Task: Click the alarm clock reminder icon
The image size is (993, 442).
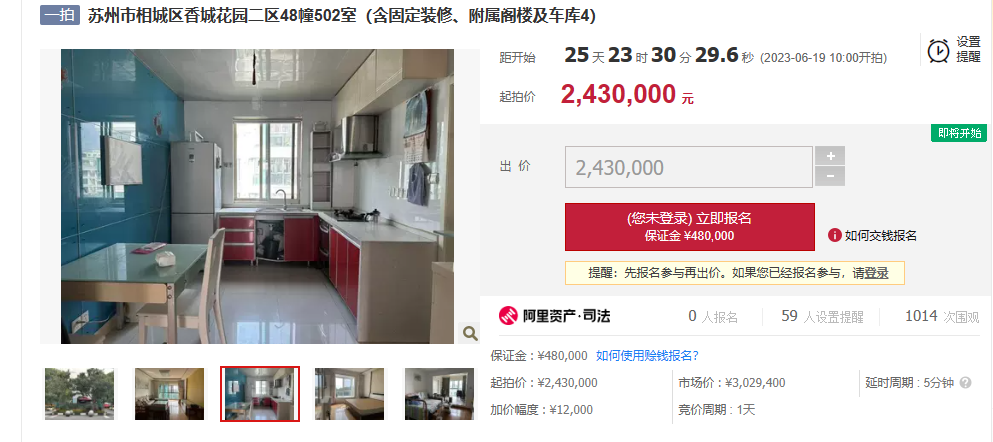Action: (939, 51)
